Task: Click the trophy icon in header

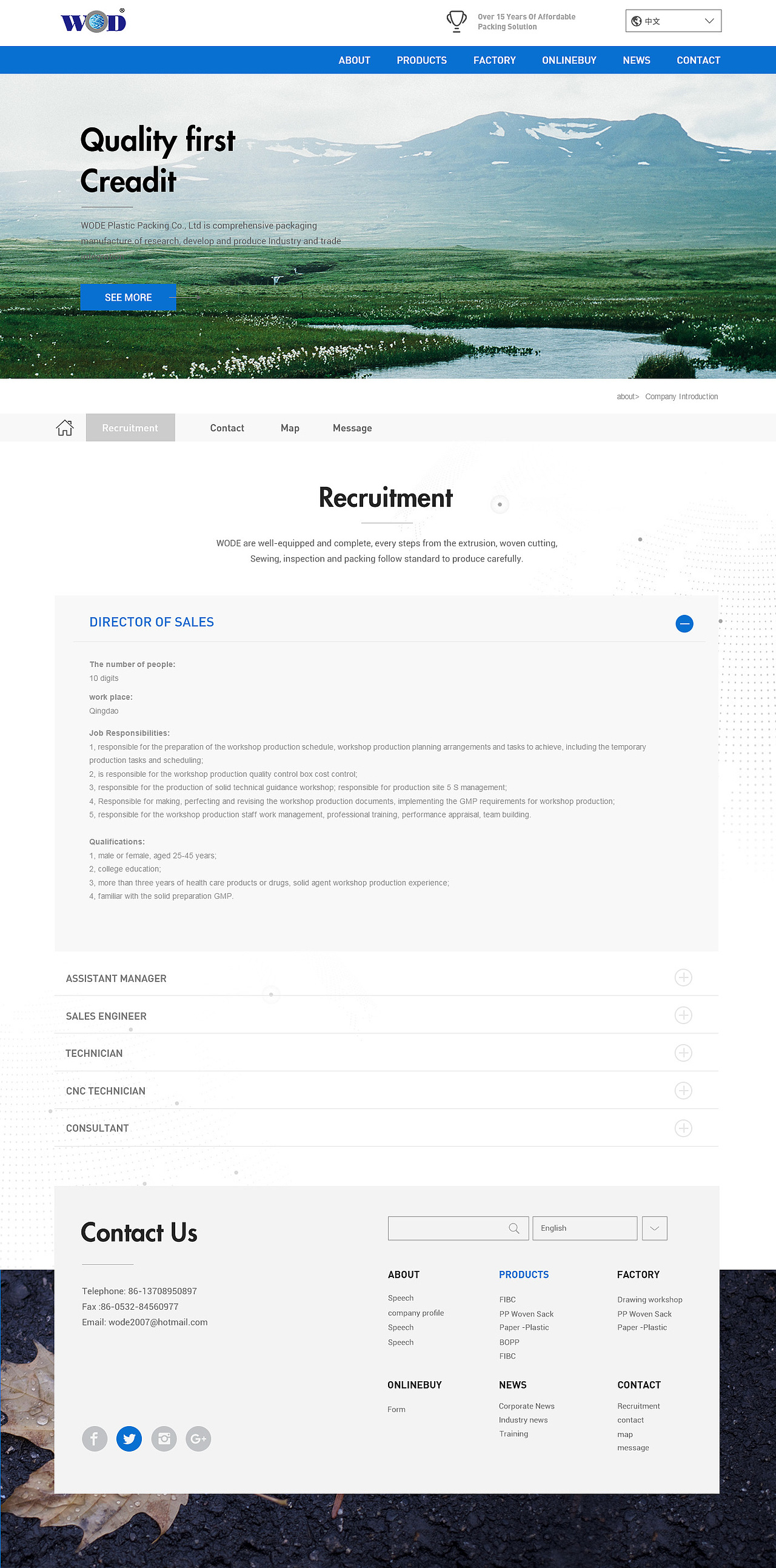Action: [457, 21]
